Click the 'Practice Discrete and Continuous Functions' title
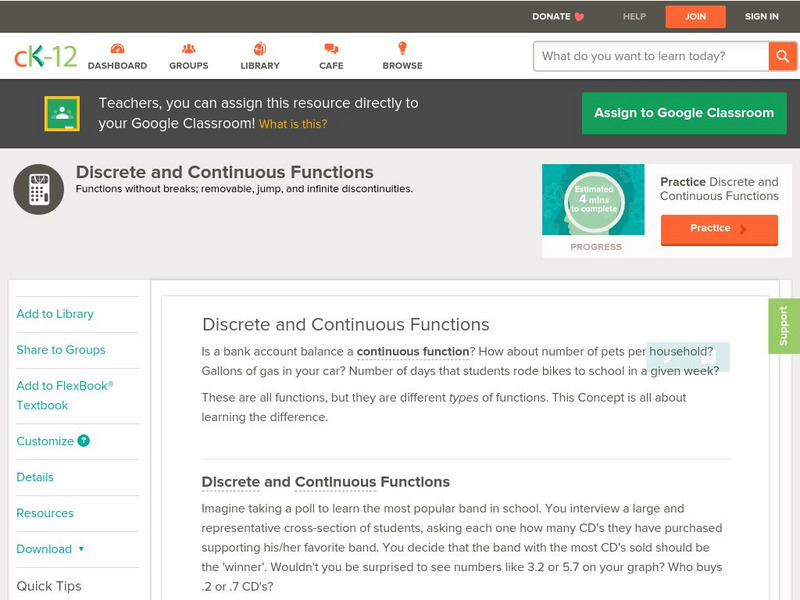The height and width of the screenshot is (600, 800). [719, 189]
